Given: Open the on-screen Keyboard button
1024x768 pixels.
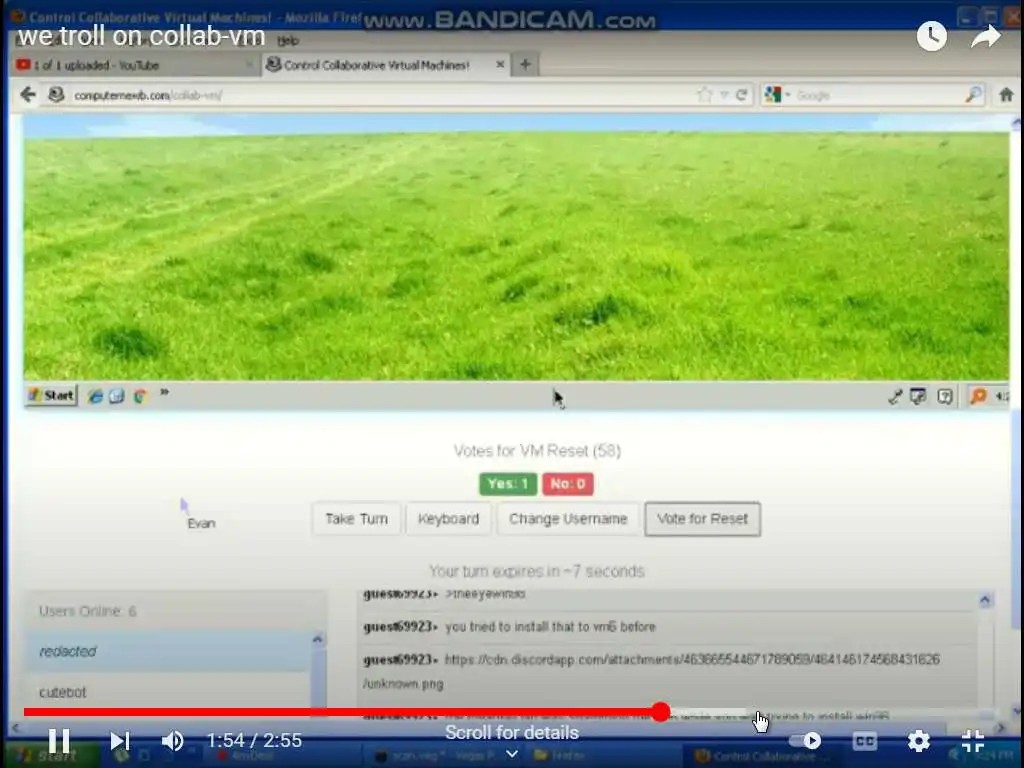Looking at the screenshot, I should coord(448,519).
